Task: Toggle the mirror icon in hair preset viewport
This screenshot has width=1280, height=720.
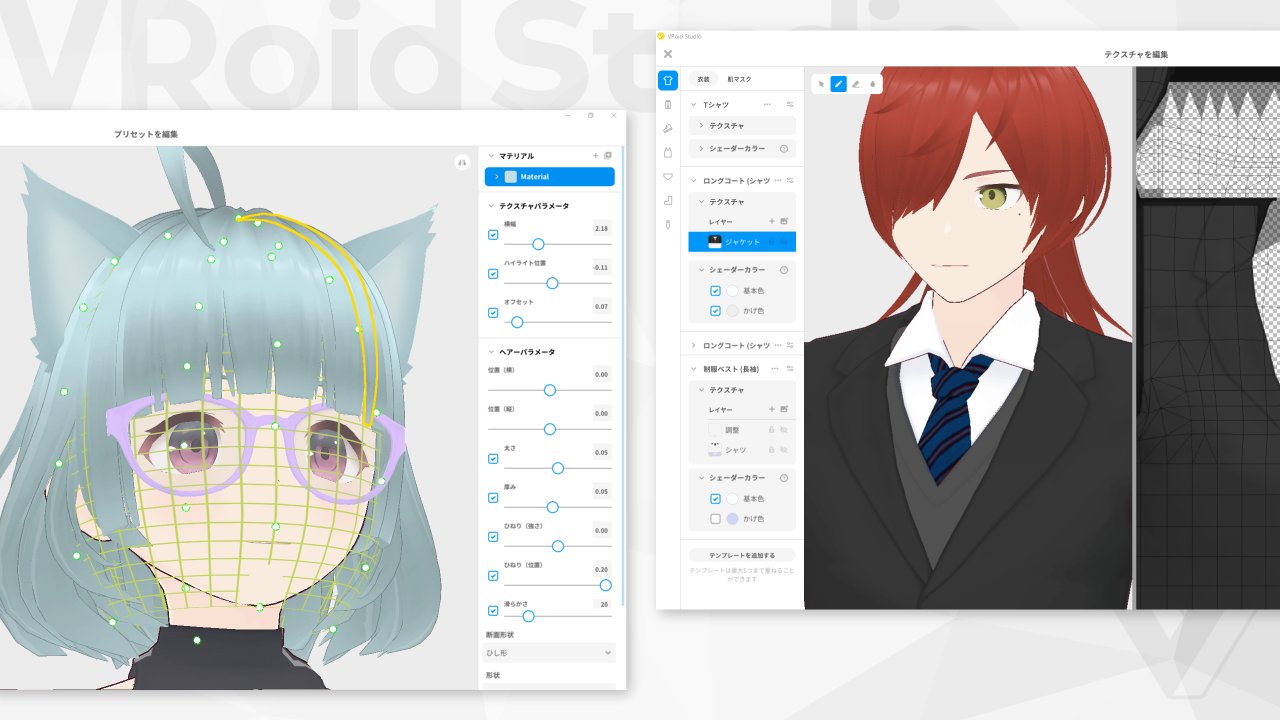Action: coord(461,161)
